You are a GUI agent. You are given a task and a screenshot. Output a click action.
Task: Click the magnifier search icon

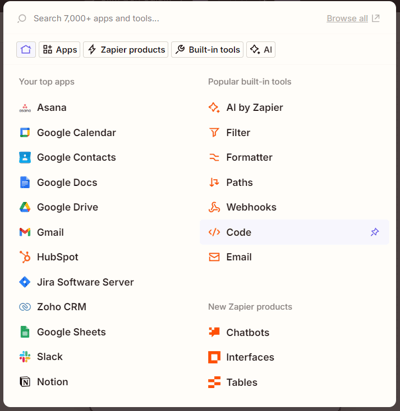22,18
